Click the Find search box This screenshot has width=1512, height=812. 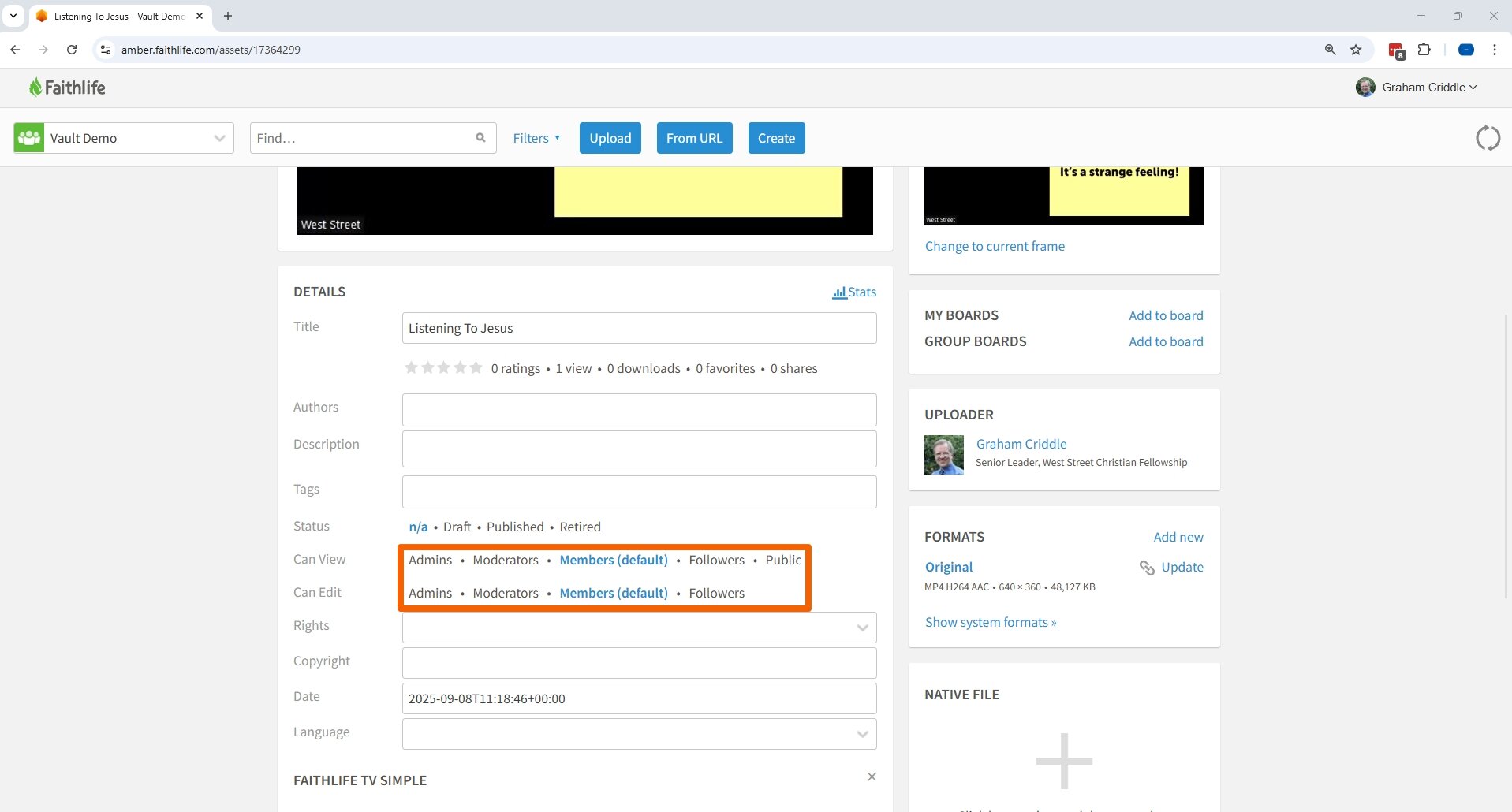pos(373,138)
